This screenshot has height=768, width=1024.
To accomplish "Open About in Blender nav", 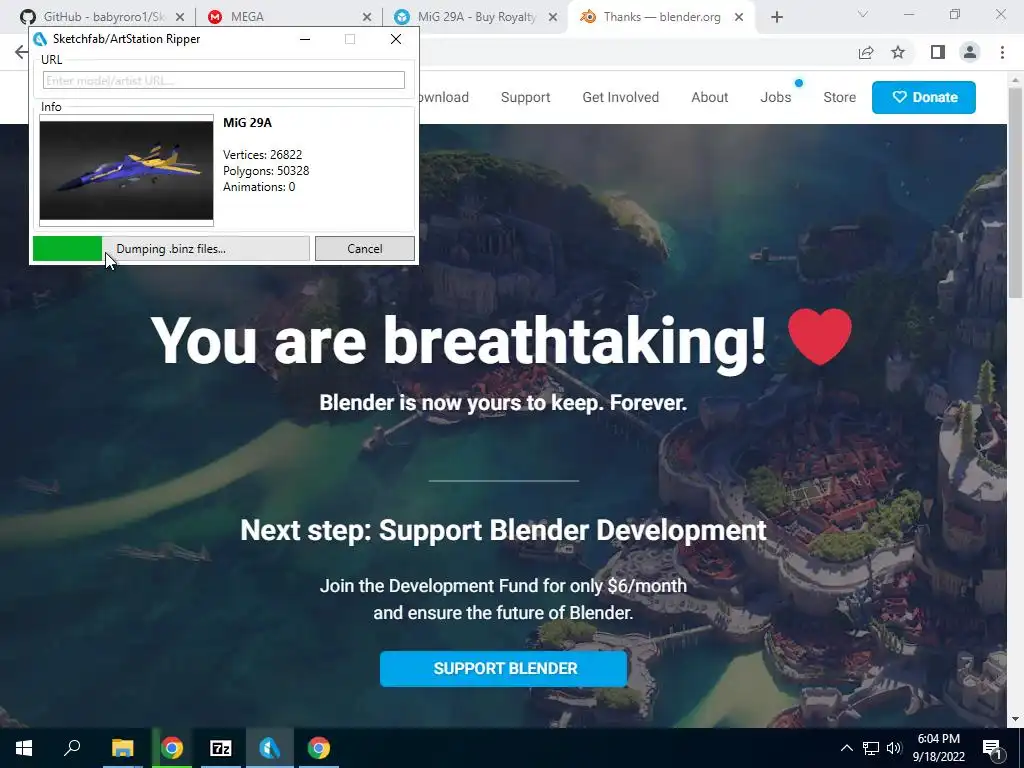I will point(709,97).
